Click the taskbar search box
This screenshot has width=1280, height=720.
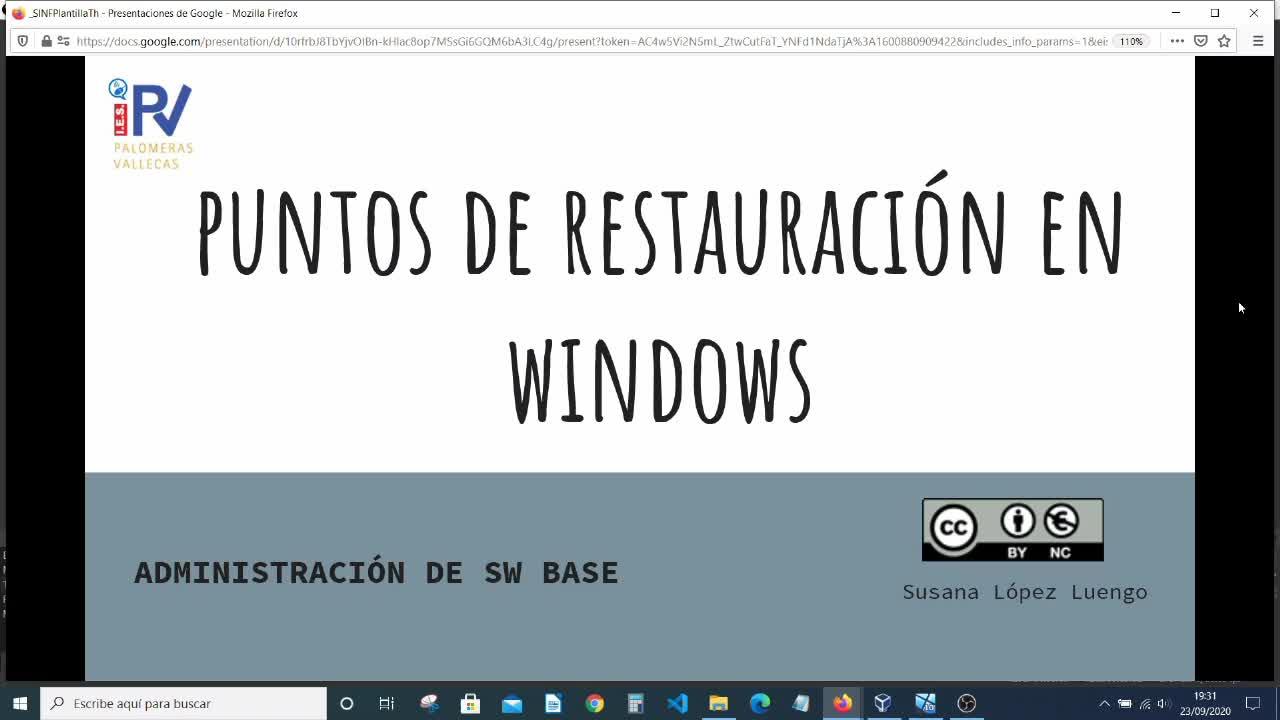(x=184, y=703)
